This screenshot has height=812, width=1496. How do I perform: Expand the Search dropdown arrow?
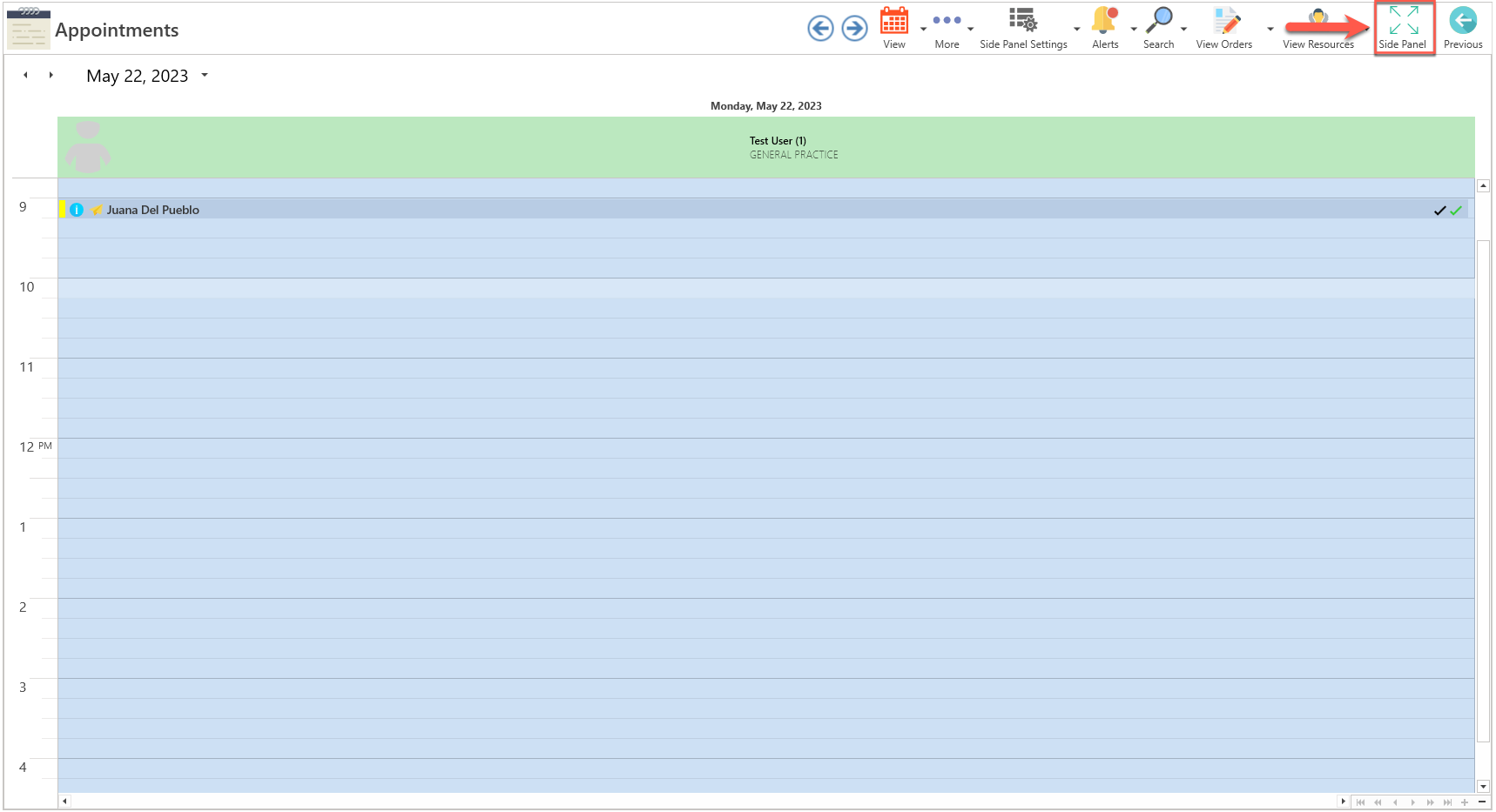(1183, 29)
